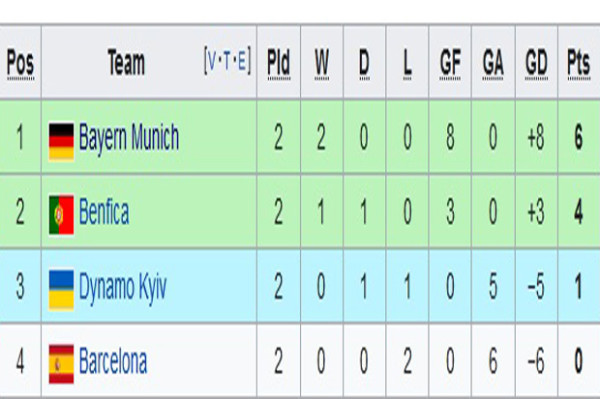Open the Benfica team link

[x=104, y=212]
